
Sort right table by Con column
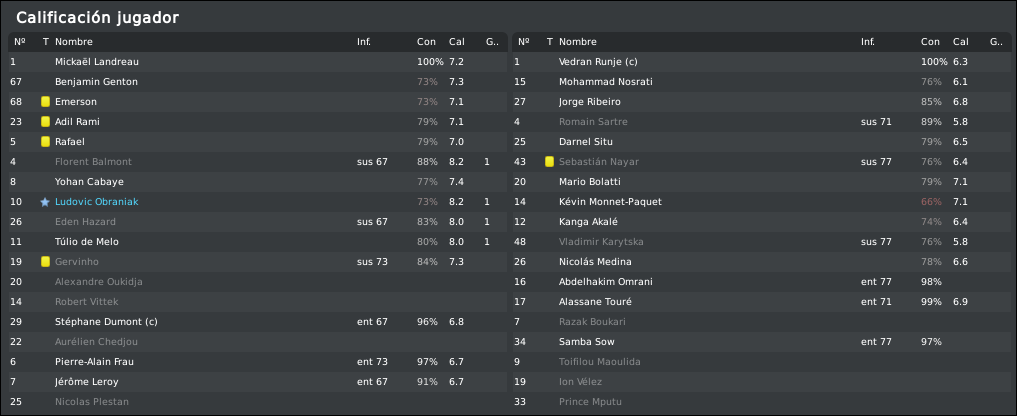930,42
